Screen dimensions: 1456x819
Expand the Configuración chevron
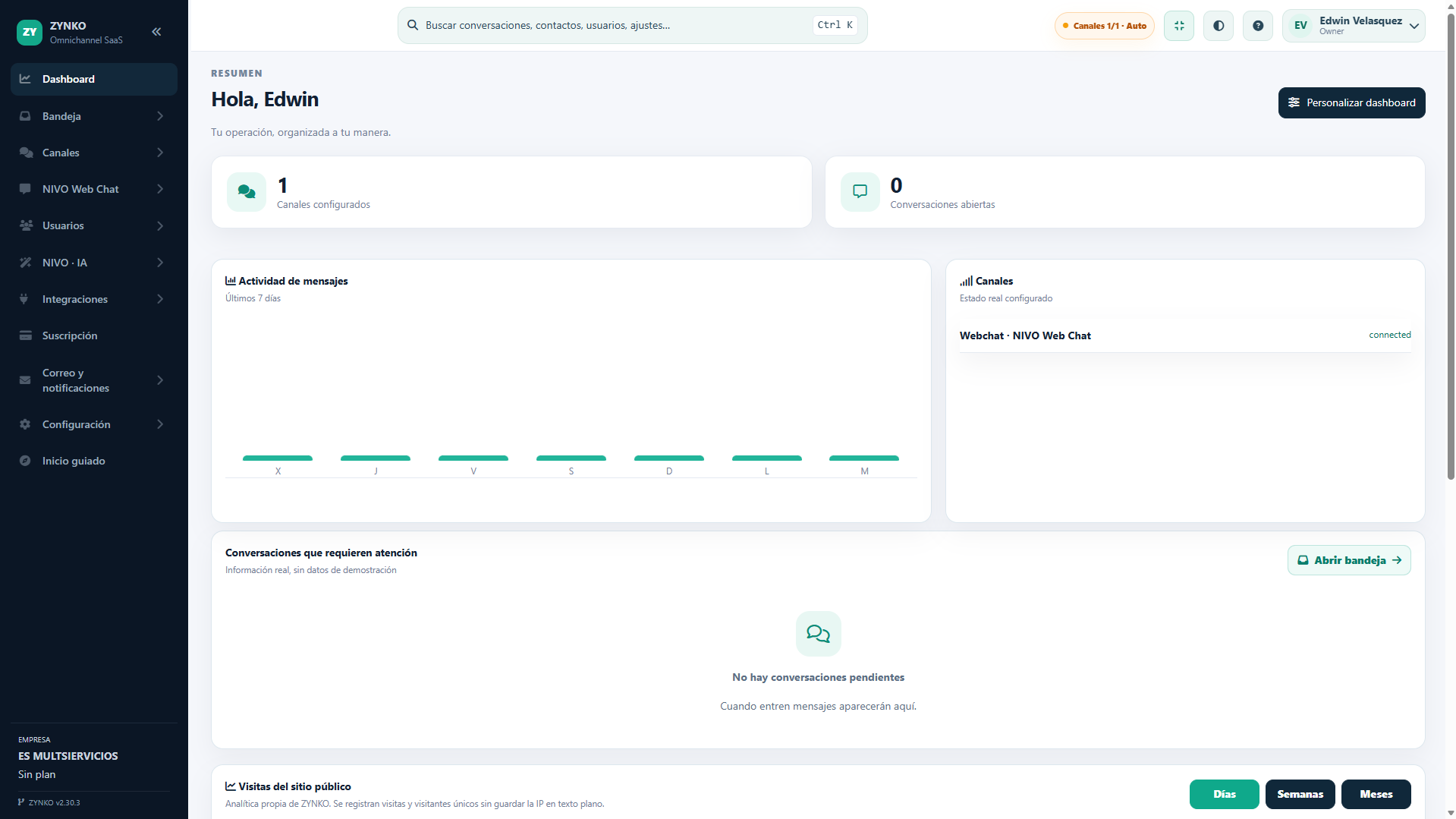click(160, 424)
